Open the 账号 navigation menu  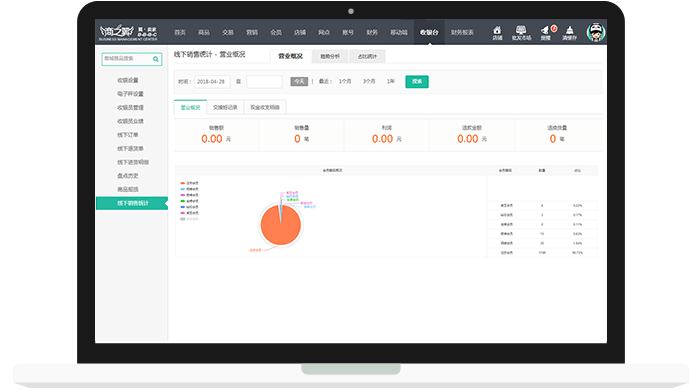348,32
